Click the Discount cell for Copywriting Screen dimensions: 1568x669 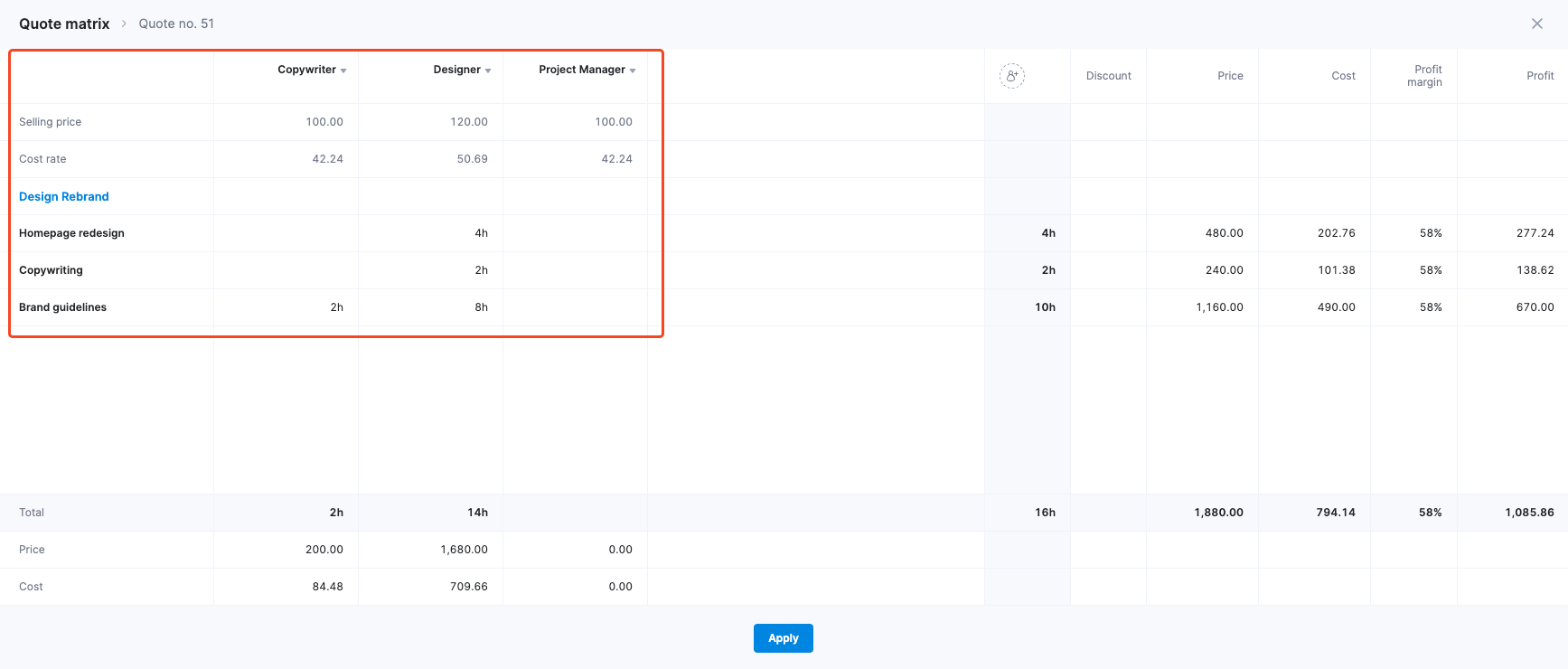click(x=1108, y=270)
